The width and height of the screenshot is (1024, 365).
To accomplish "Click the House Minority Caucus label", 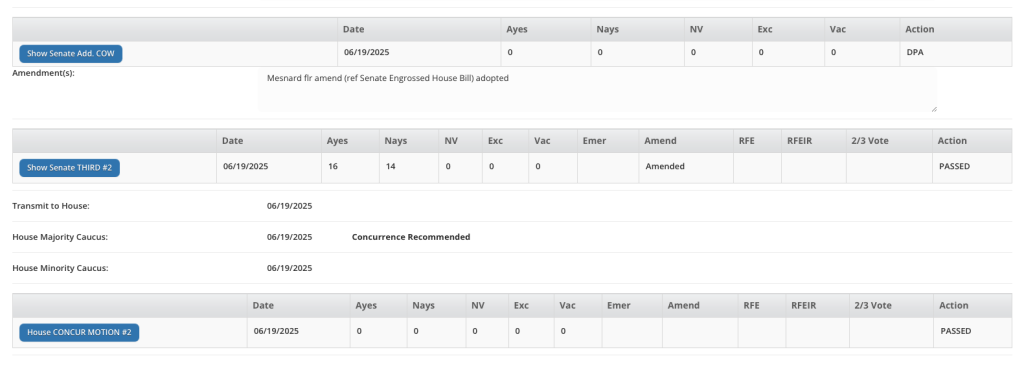I will point(60,268).
